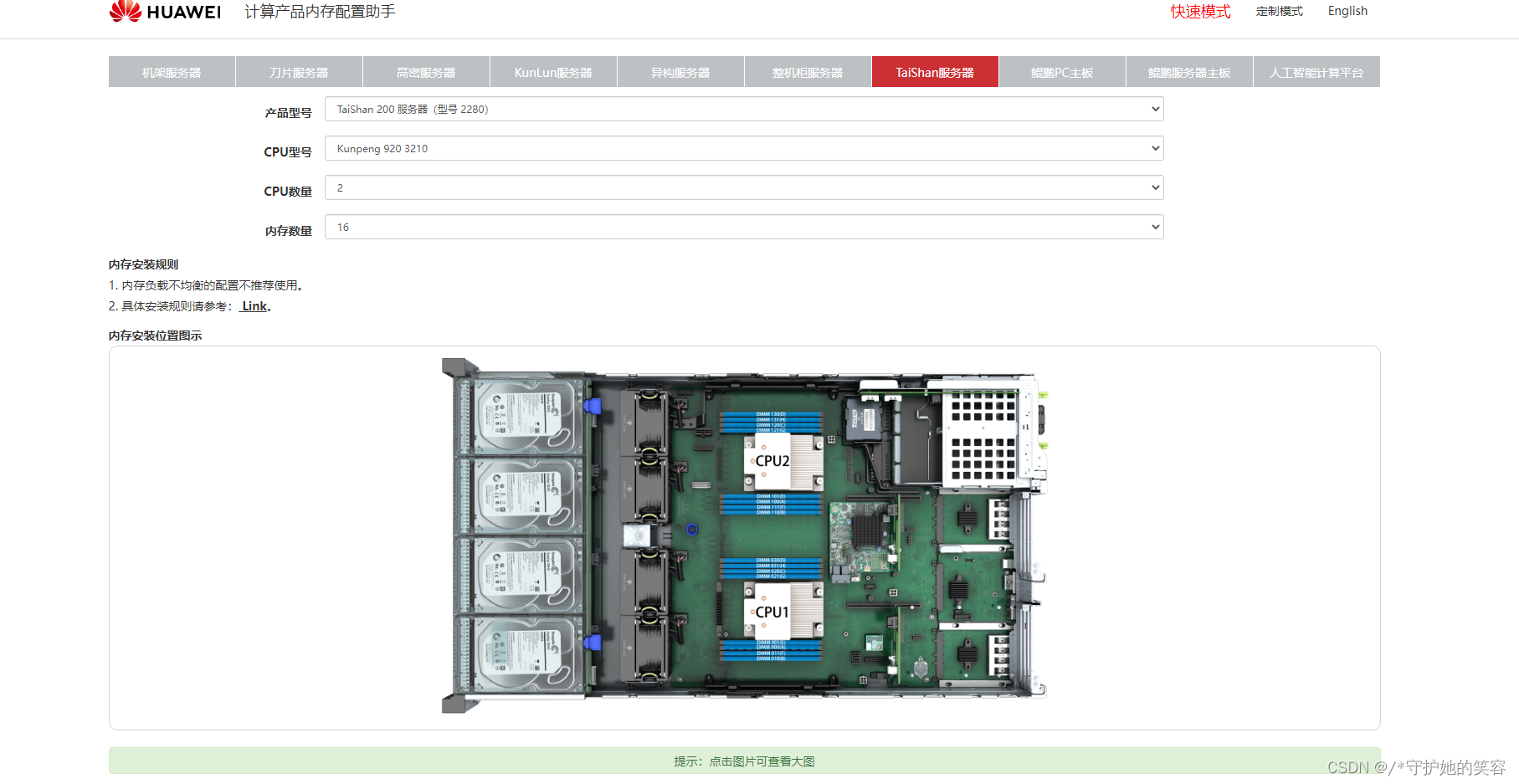The height and width of the screenshot is (784, 1519).
Task: Click the CPU1 label on the motherboard
Action: click(772, 612)
